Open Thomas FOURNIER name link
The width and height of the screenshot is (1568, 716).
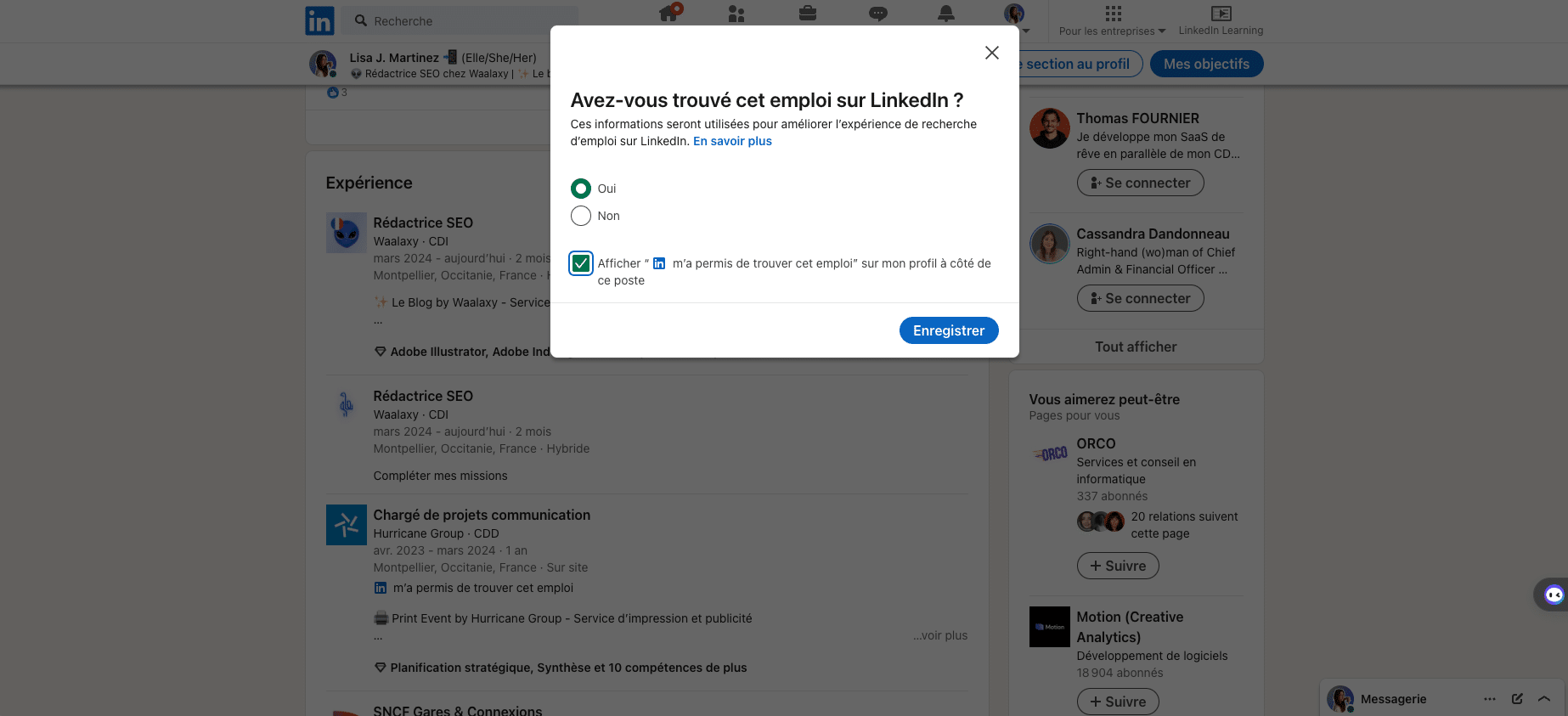coord(1138,118)
